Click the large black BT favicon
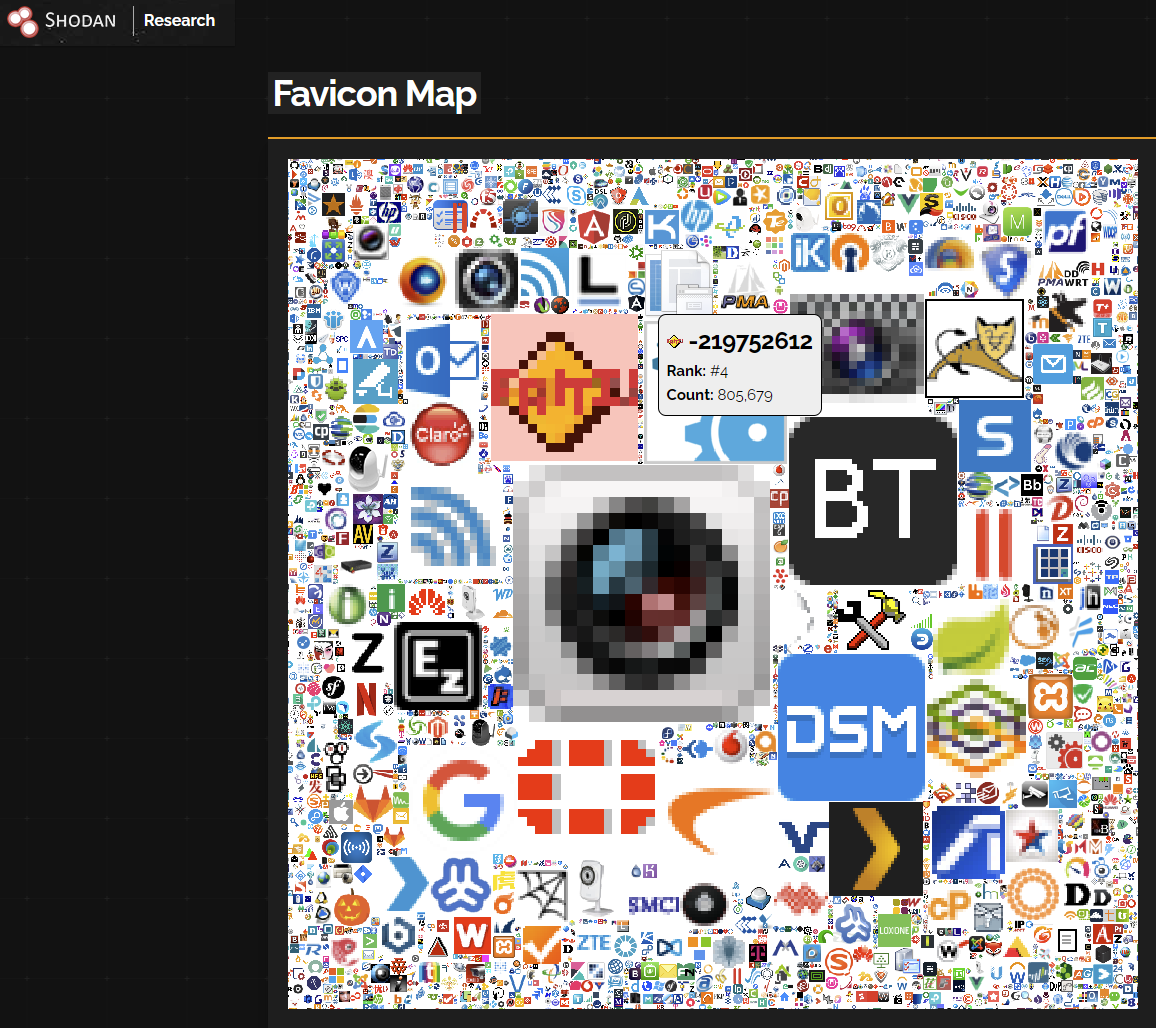1156x1028 pixels. pos(873,501)
